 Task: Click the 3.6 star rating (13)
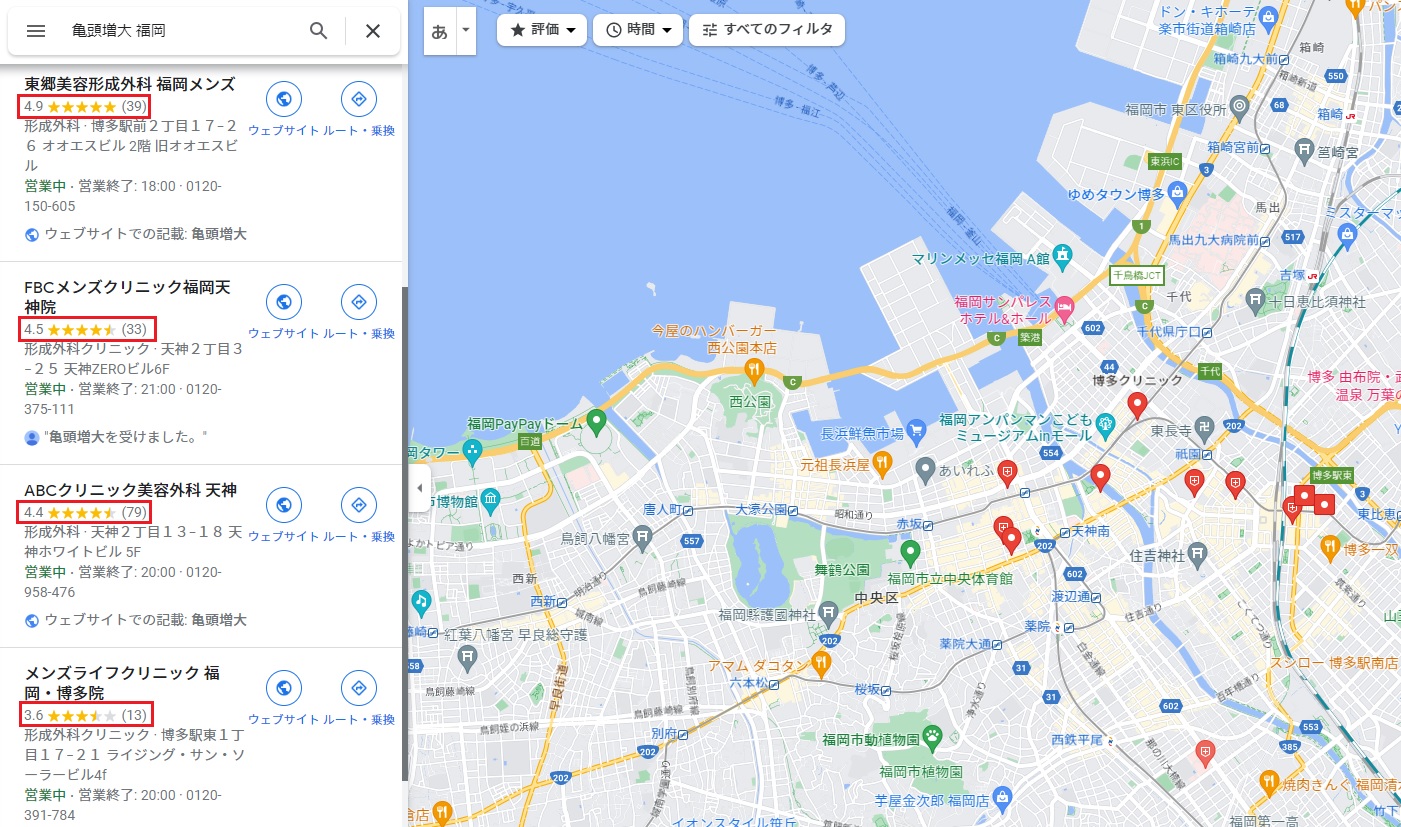click(x=85, y=715)
